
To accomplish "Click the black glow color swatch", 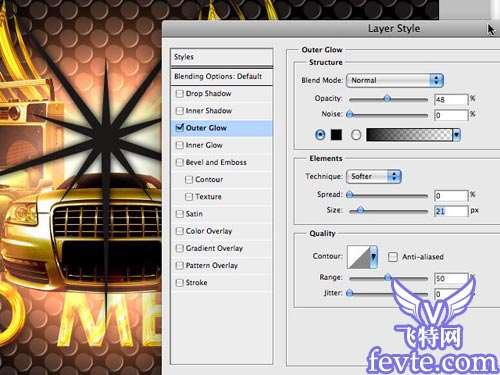I will point(336,135).
